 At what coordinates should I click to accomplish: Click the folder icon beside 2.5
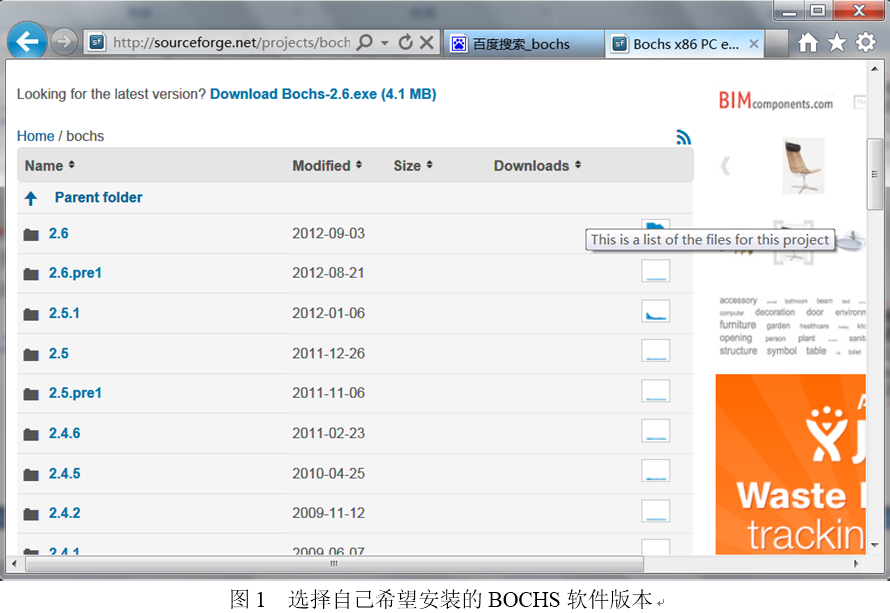[31, 355]
